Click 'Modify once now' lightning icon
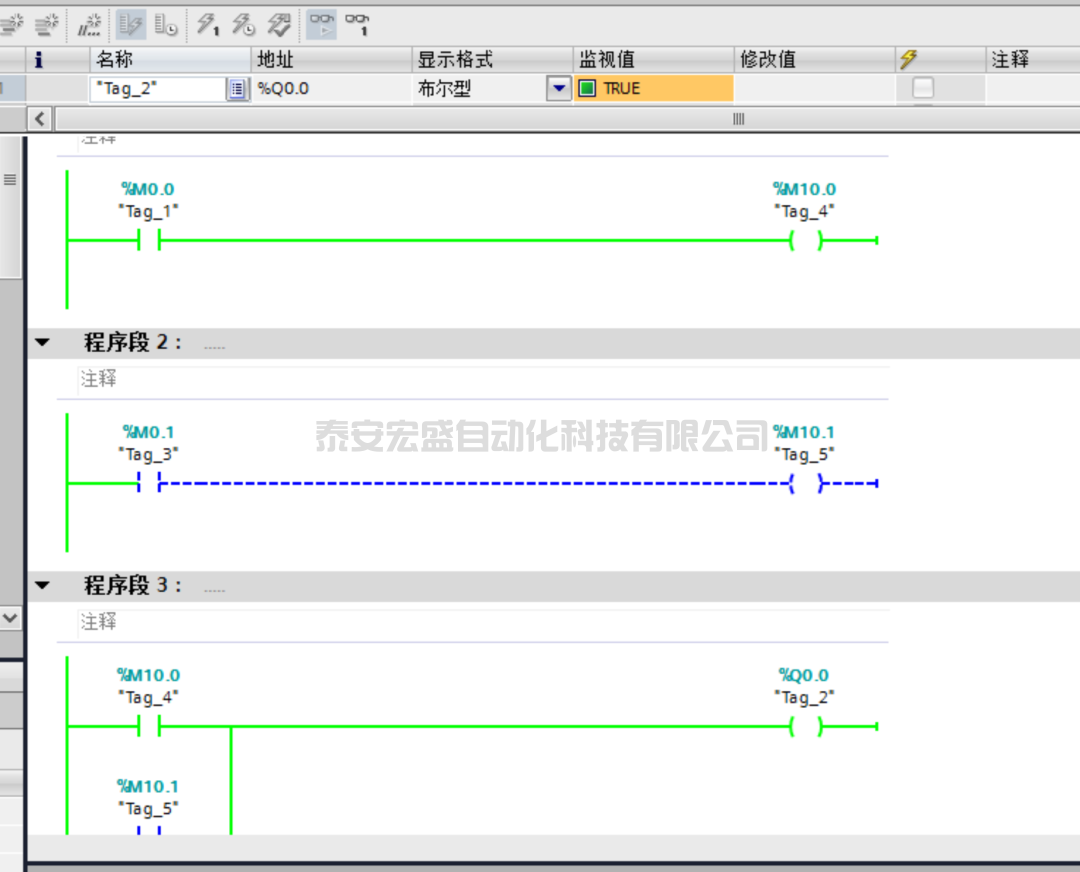The height and width of the screenshot is (872, 1080). [x=208, y=24]
